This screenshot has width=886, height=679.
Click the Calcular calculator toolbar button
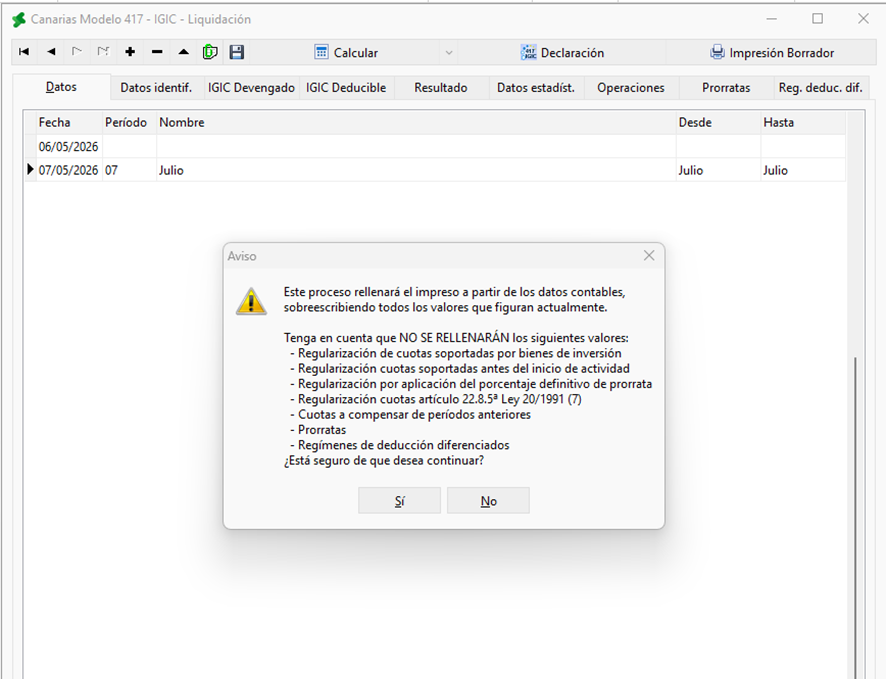(346, 53)
